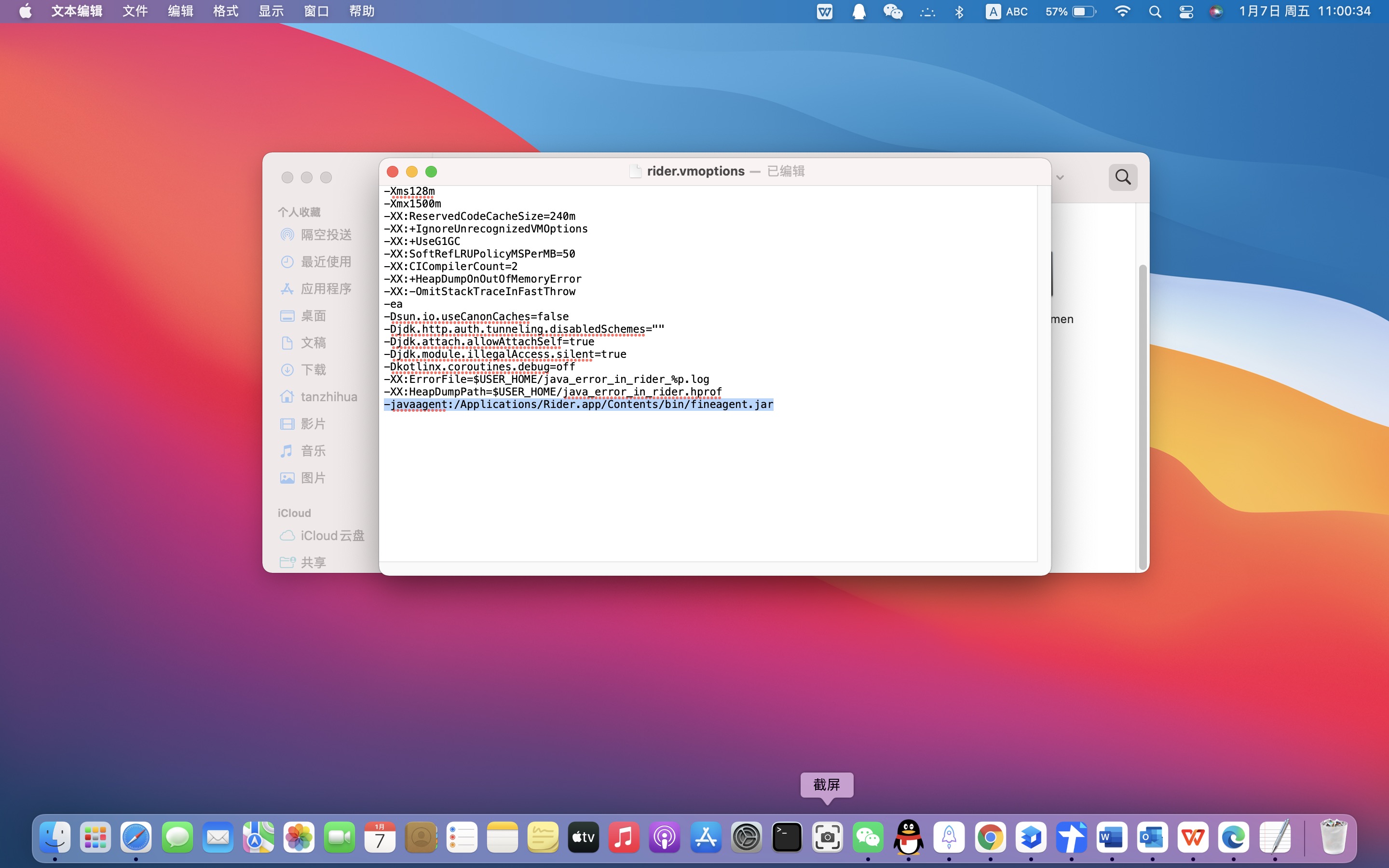Open Google Chrome from the dock
Viewport: 1389px width, 868px height.
tap(990, 838)
